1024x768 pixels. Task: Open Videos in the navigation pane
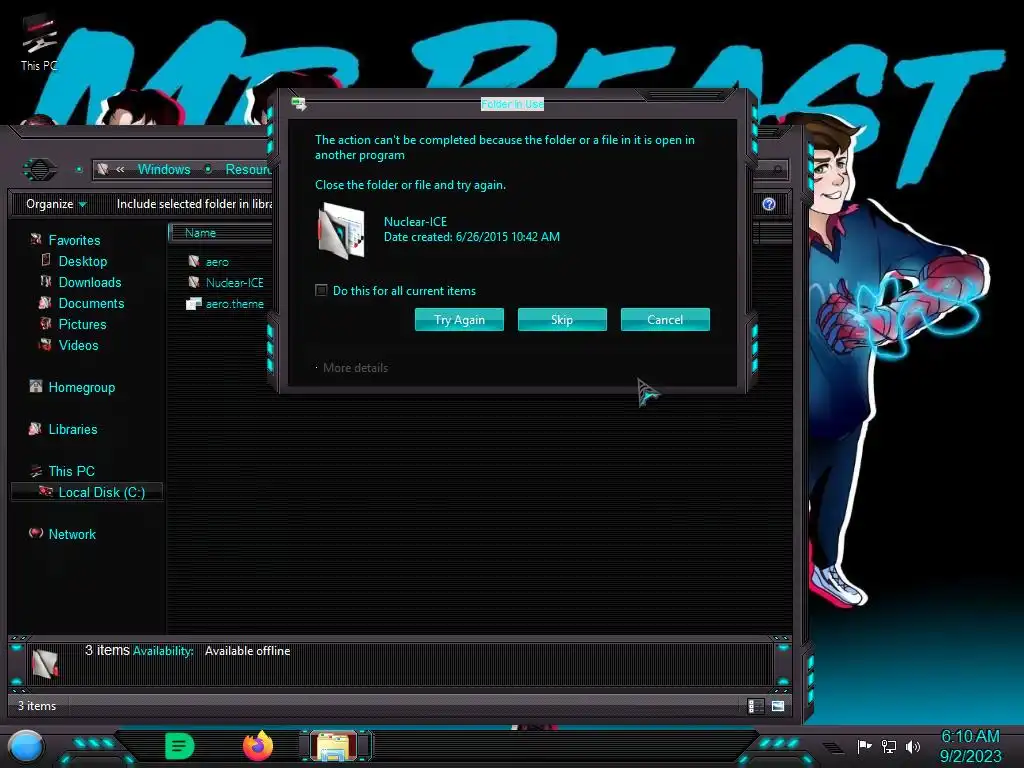78,345
